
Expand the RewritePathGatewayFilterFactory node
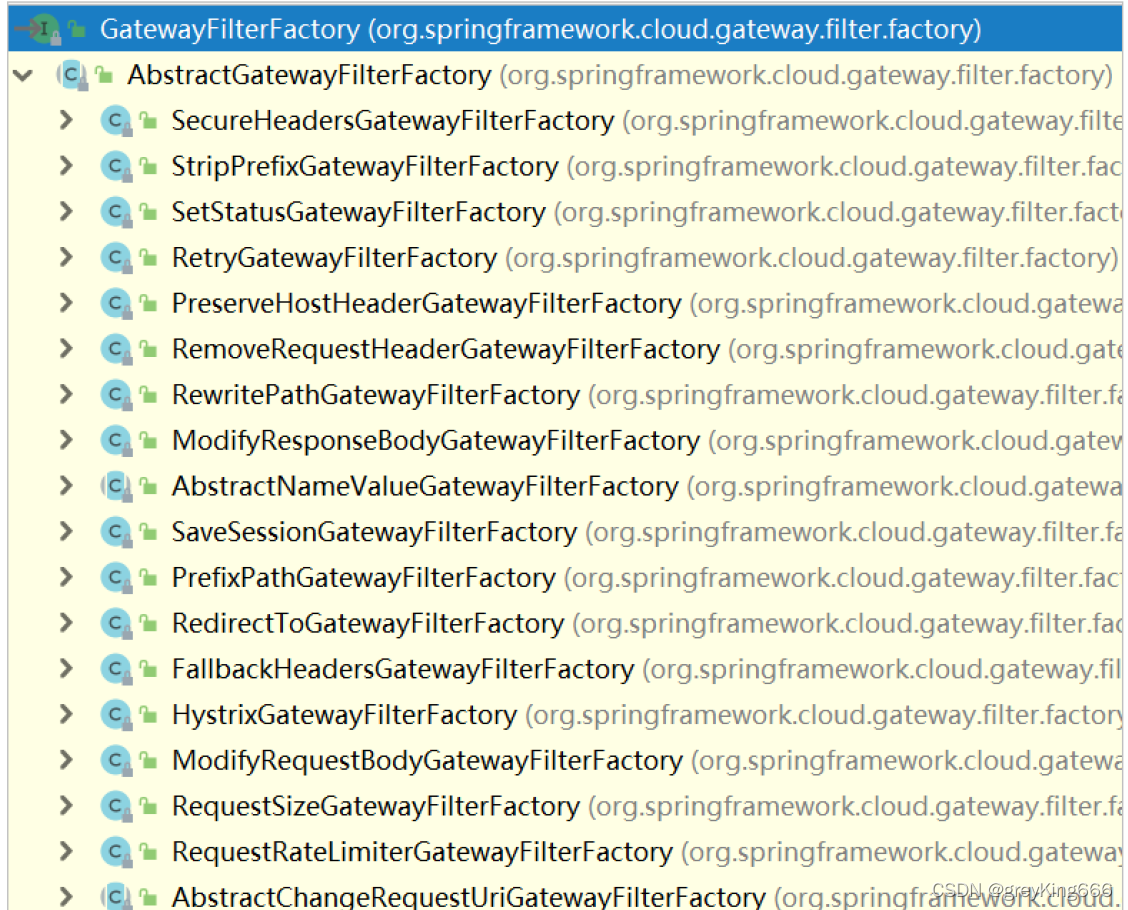coord(66,394)
